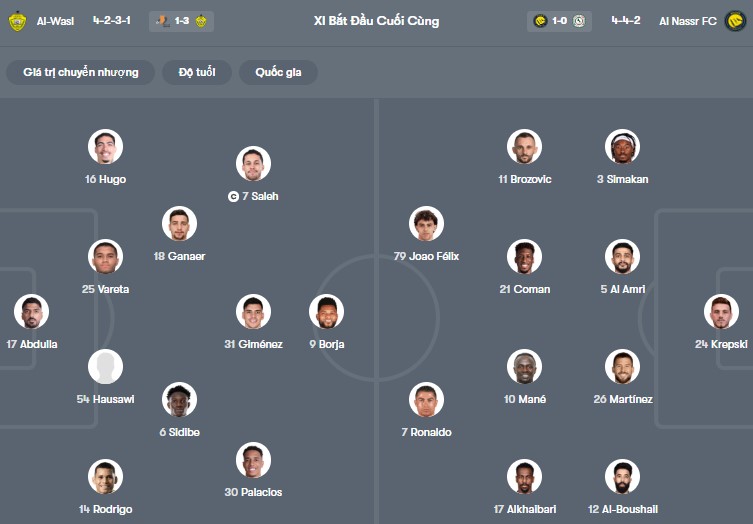Viewport: 753px width, 524px height.
Task: Select Mané's player avatar
Action: 524,367
